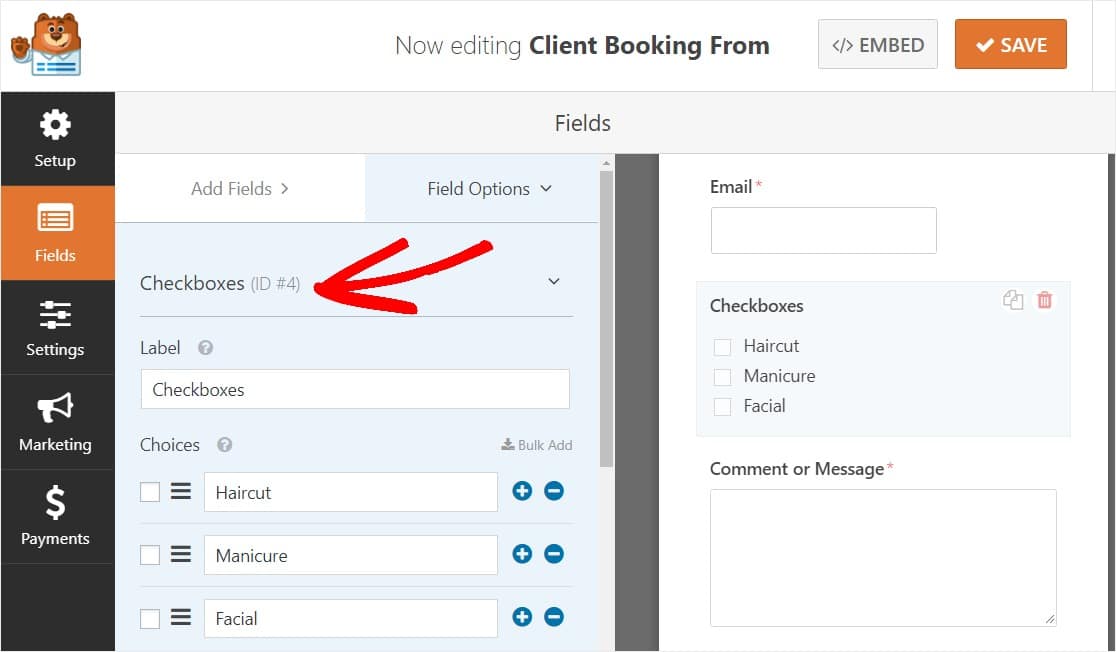Edit the Label text field

tap(355, 389)
